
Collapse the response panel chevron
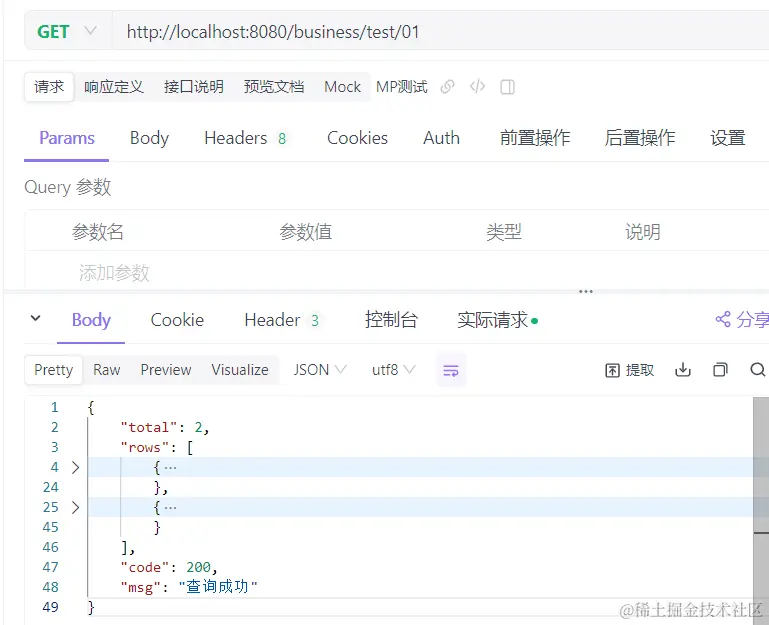pos(35,319)
